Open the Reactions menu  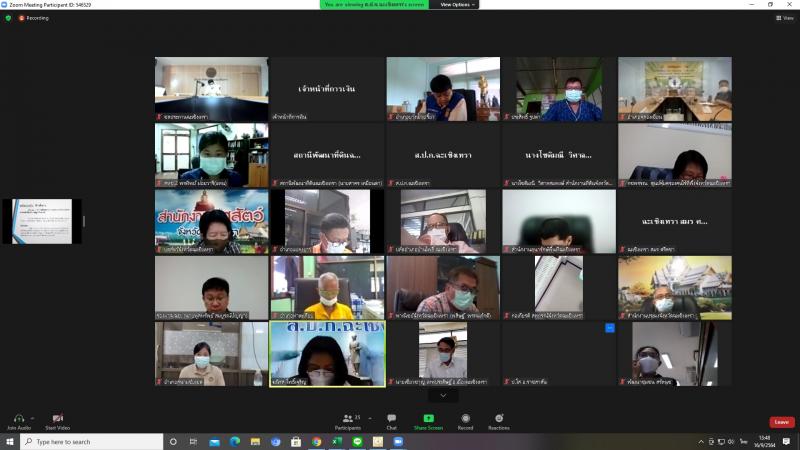(x=499, y=421)
